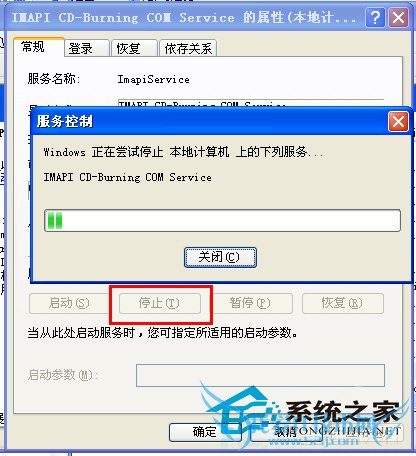Close the 服务控制 dialog with X icon

(x=398, y=121)
